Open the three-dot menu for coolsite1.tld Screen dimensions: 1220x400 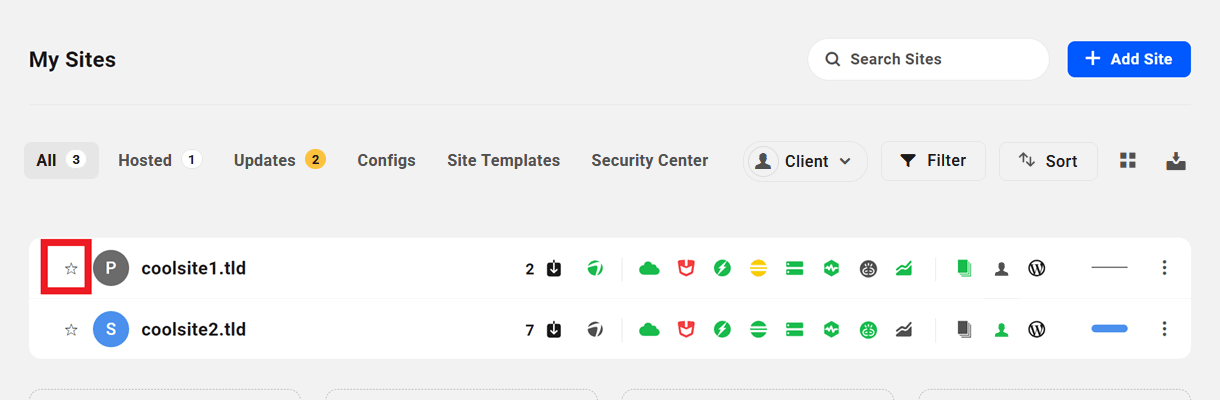1164,268
